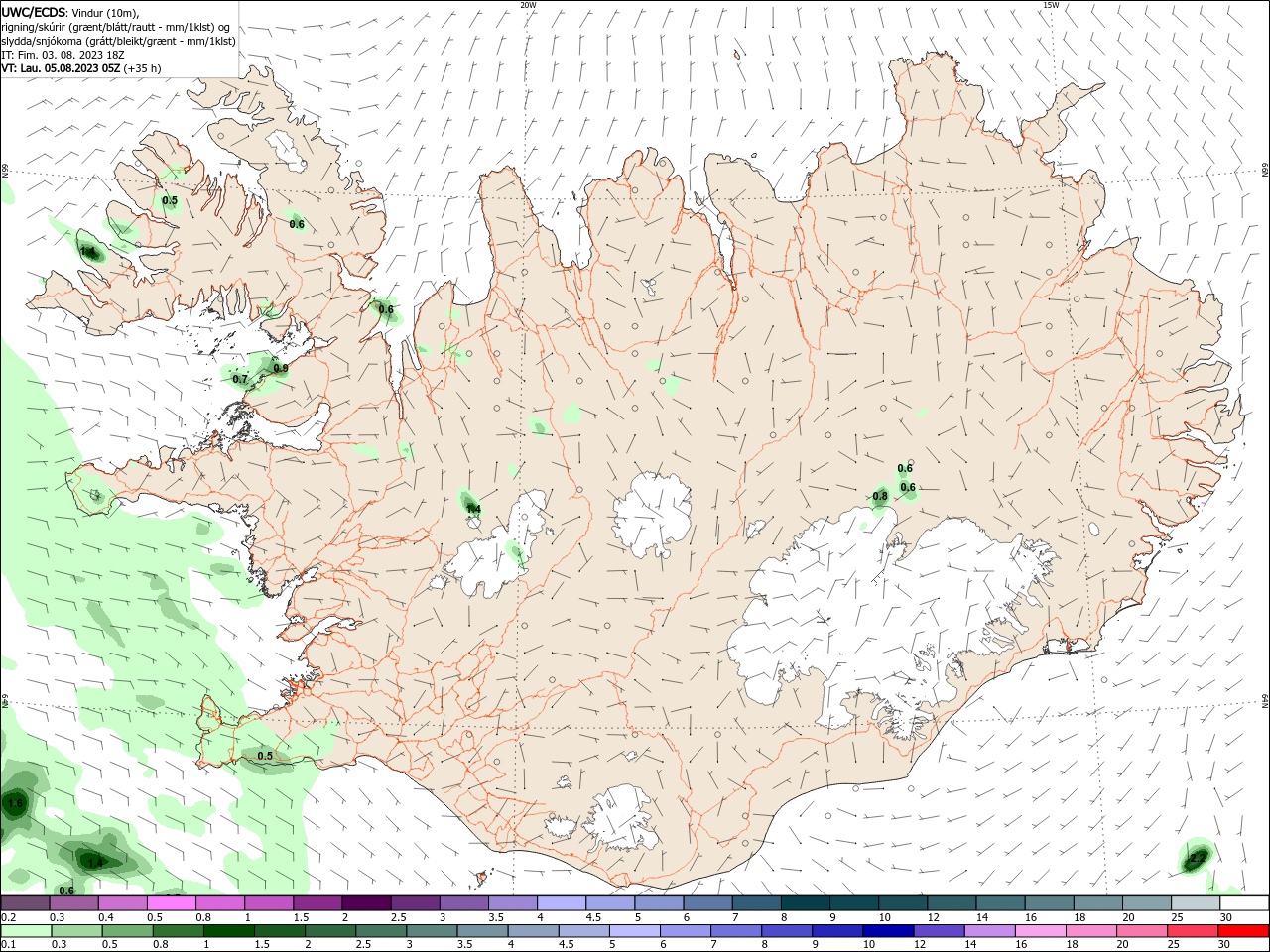1270x952 pixels.
Task: Click the "0.1" label on the lower scale
Action: point(9,945)
